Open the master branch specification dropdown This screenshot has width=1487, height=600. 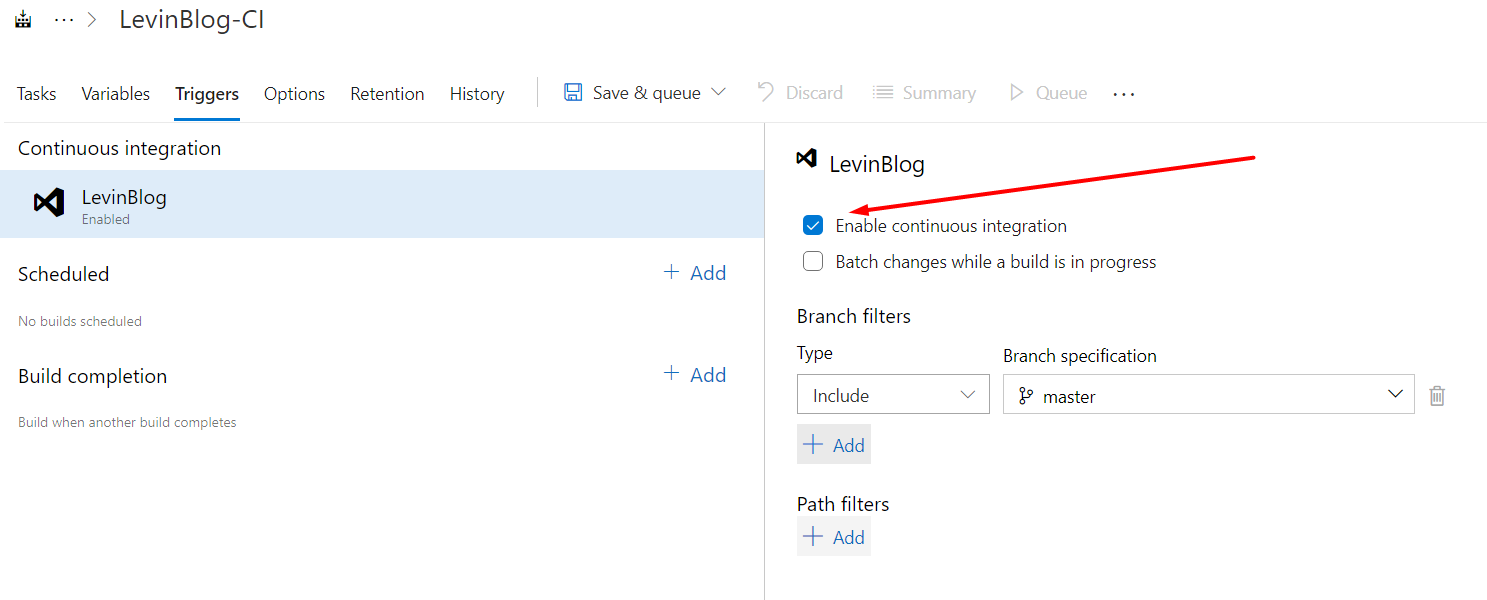(x=1209, y=394)
